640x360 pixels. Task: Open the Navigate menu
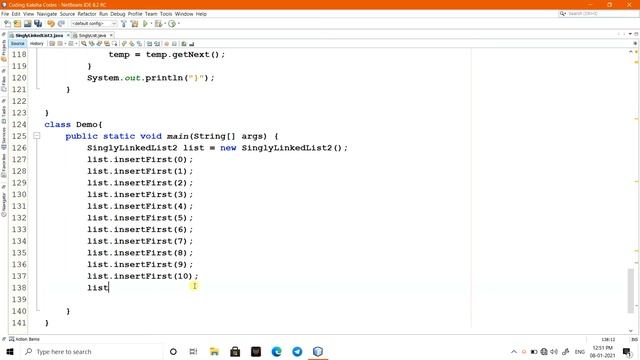pos(47,14)
